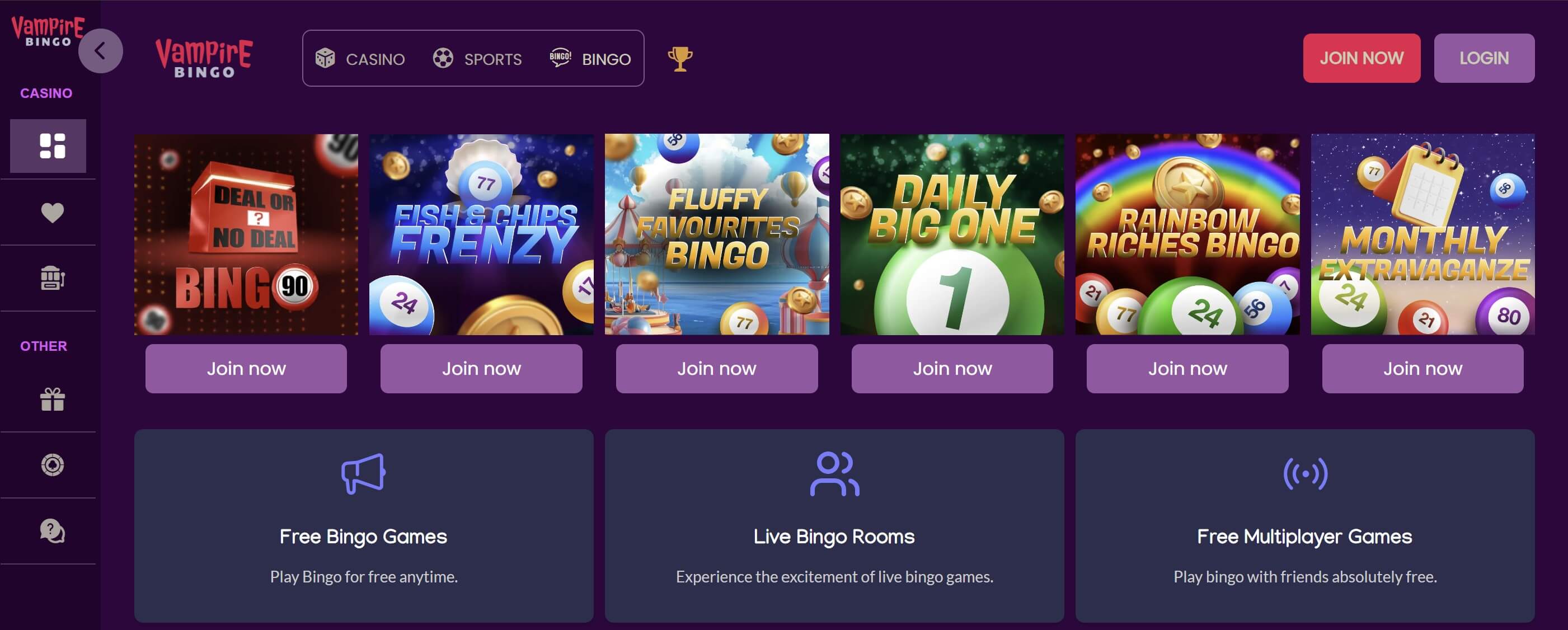
Task: Click the poker chip sidebar icon
Action: point(53,465)
